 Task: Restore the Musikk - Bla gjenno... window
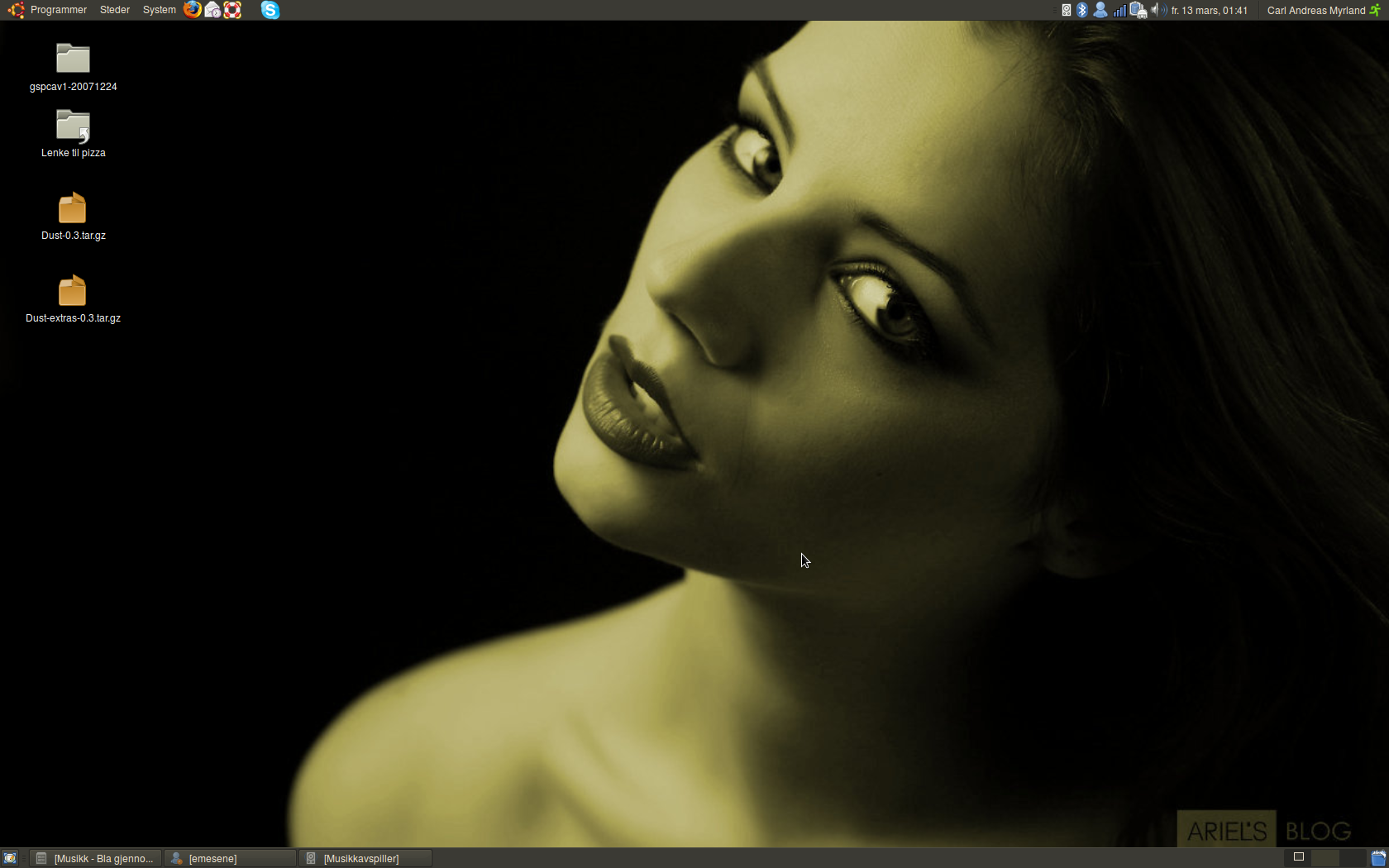click(x=96, y=858)
